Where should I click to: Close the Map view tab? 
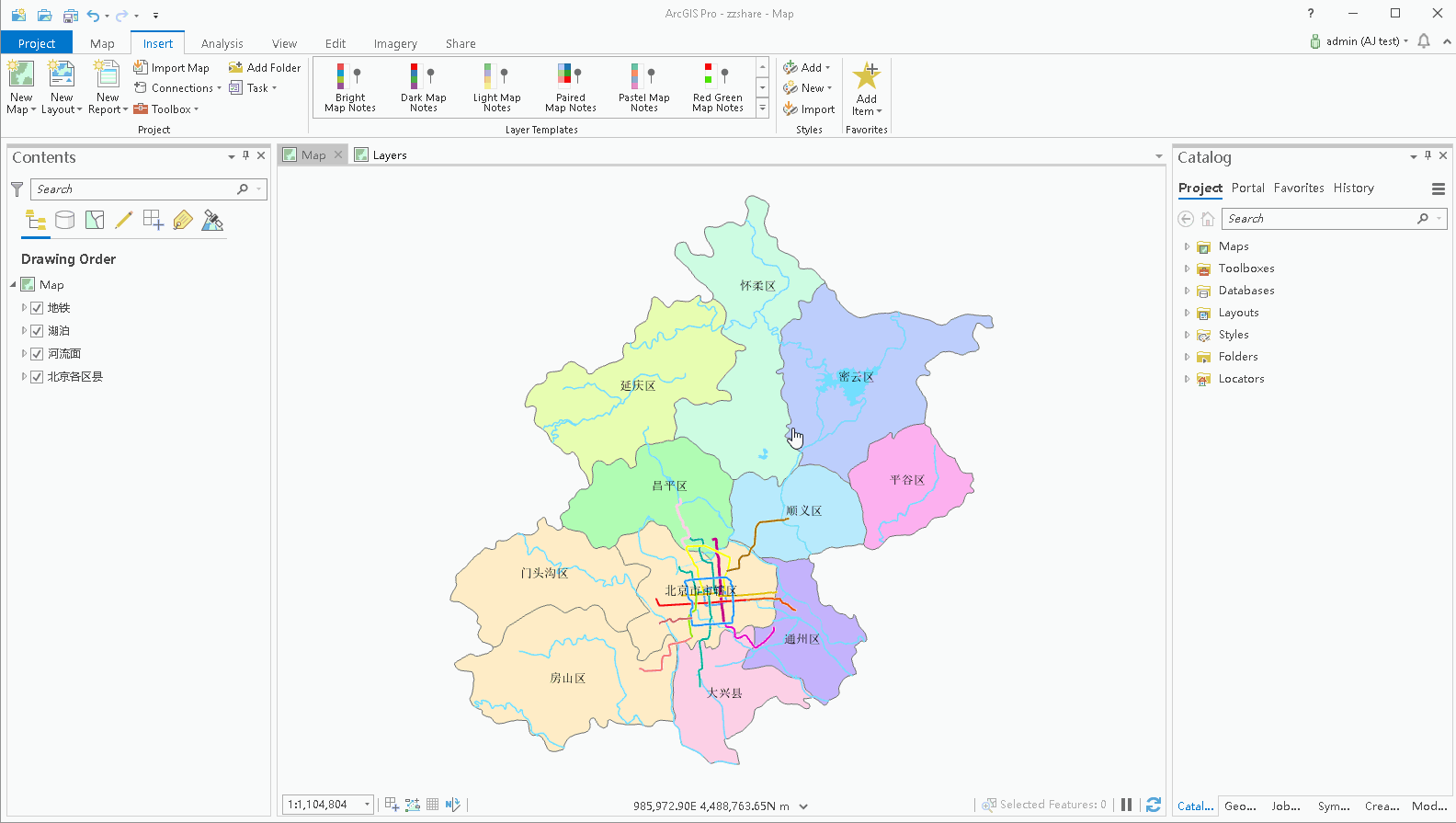[338, 154]
